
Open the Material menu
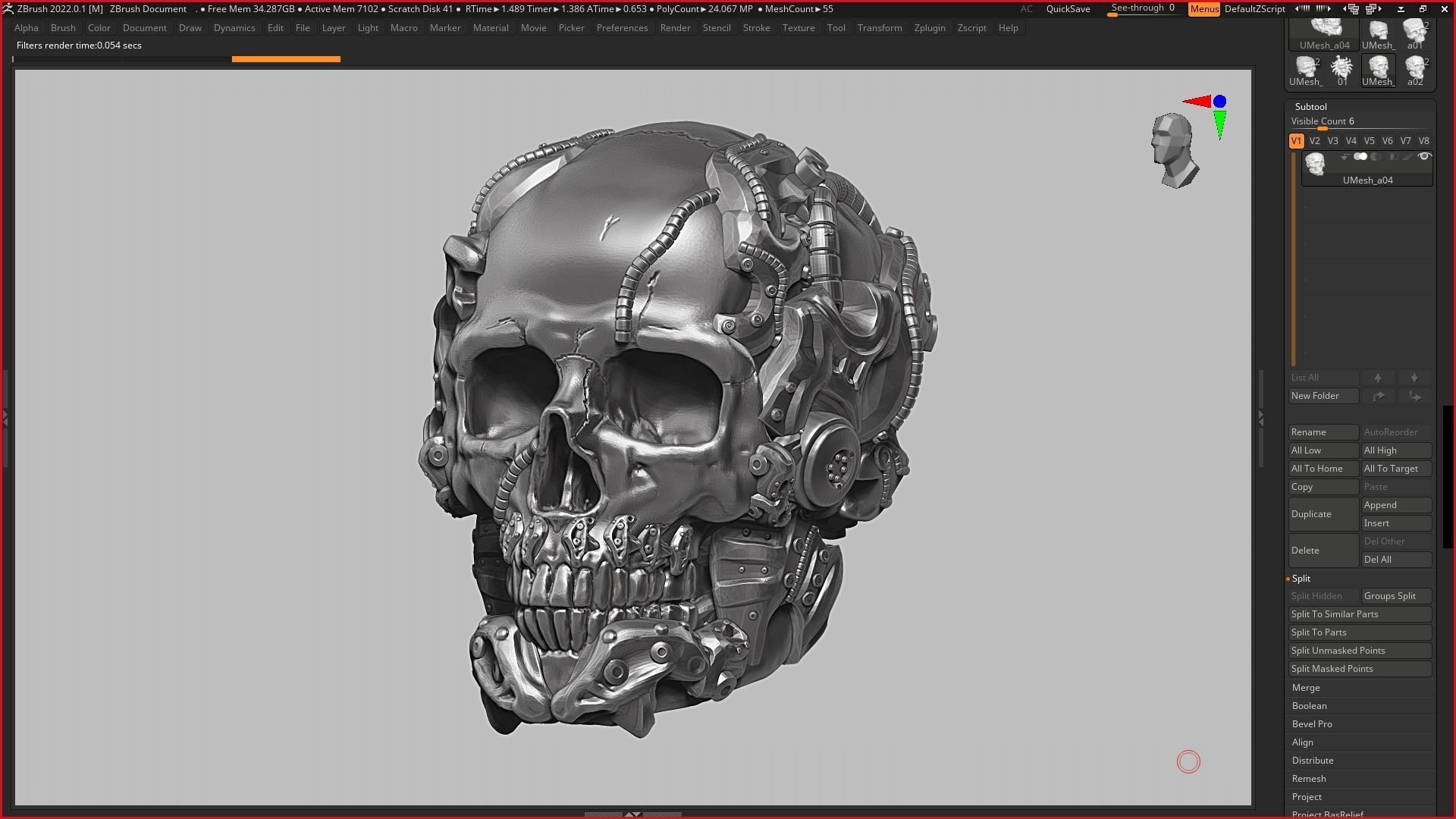click(491, 28)
